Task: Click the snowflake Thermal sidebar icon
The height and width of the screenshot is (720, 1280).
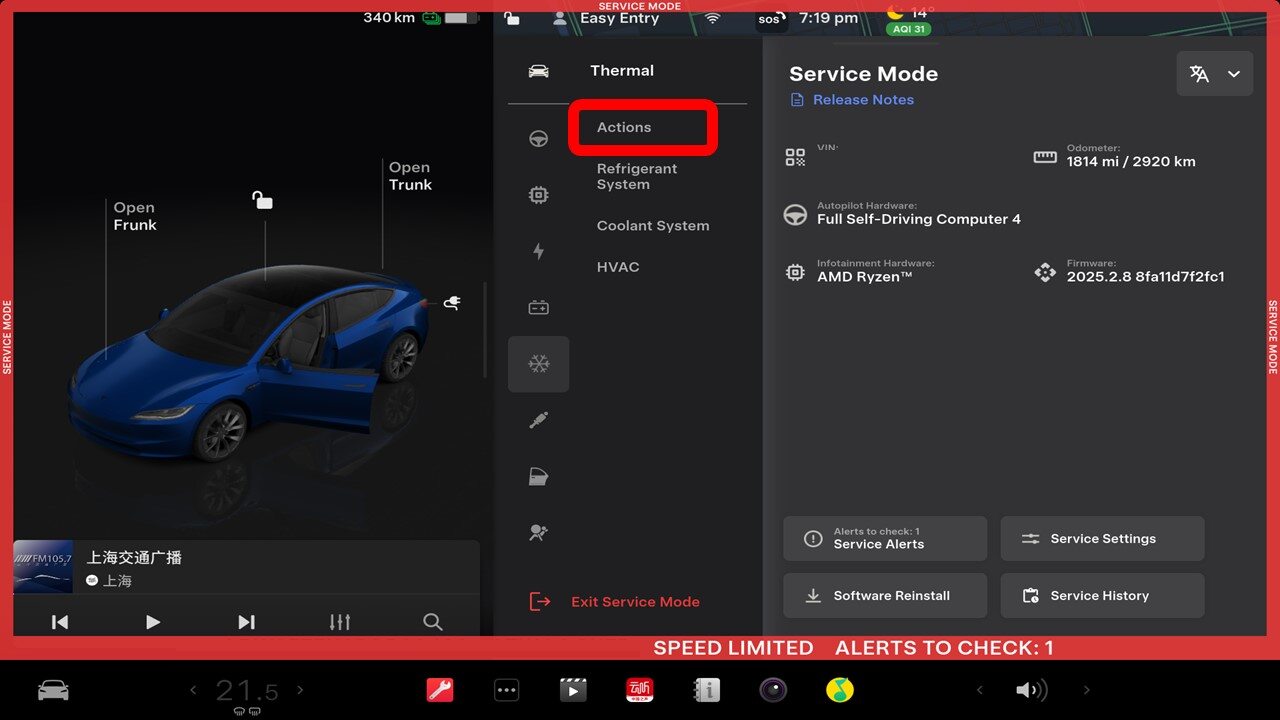Action: tap(538, 364)
